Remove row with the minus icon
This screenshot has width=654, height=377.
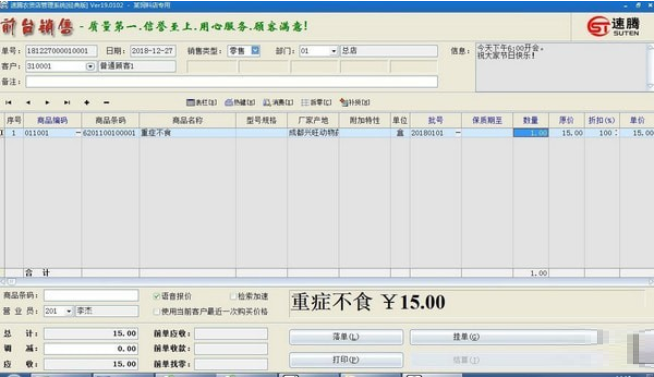[106, 103]
